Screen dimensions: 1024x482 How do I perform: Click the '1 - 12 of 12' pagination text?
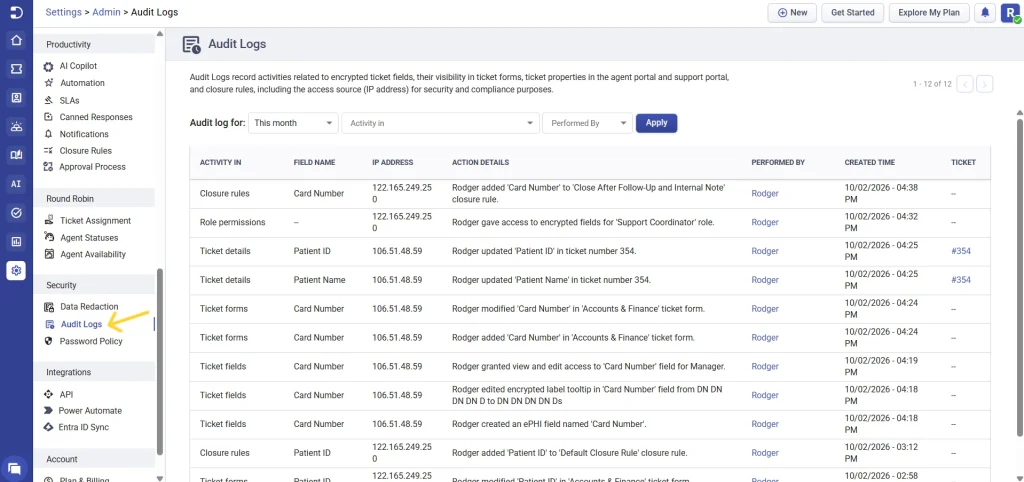point(933,84)
